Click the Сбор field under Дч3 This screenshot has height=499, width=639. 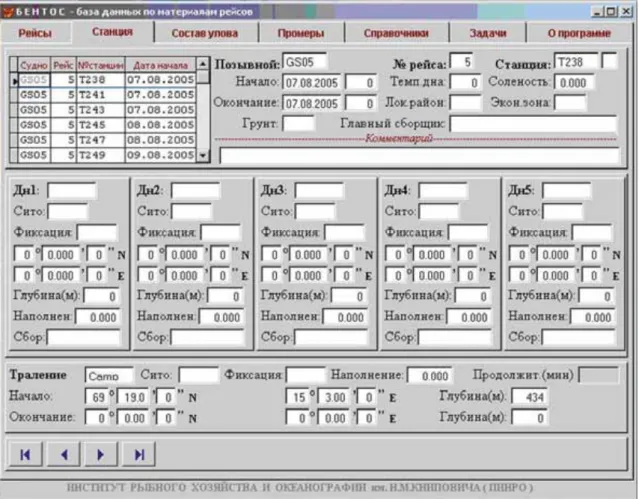point(331,338)
